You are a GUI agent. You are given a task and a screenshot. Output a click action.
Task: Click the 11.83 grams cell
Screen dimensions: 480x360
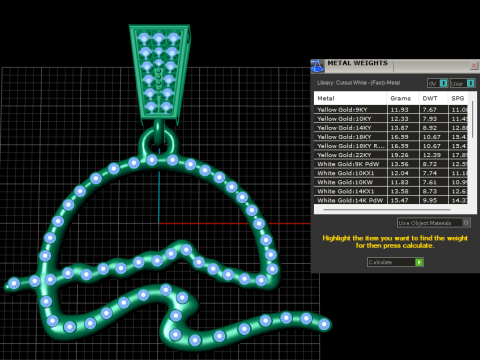tap(403, 182)
